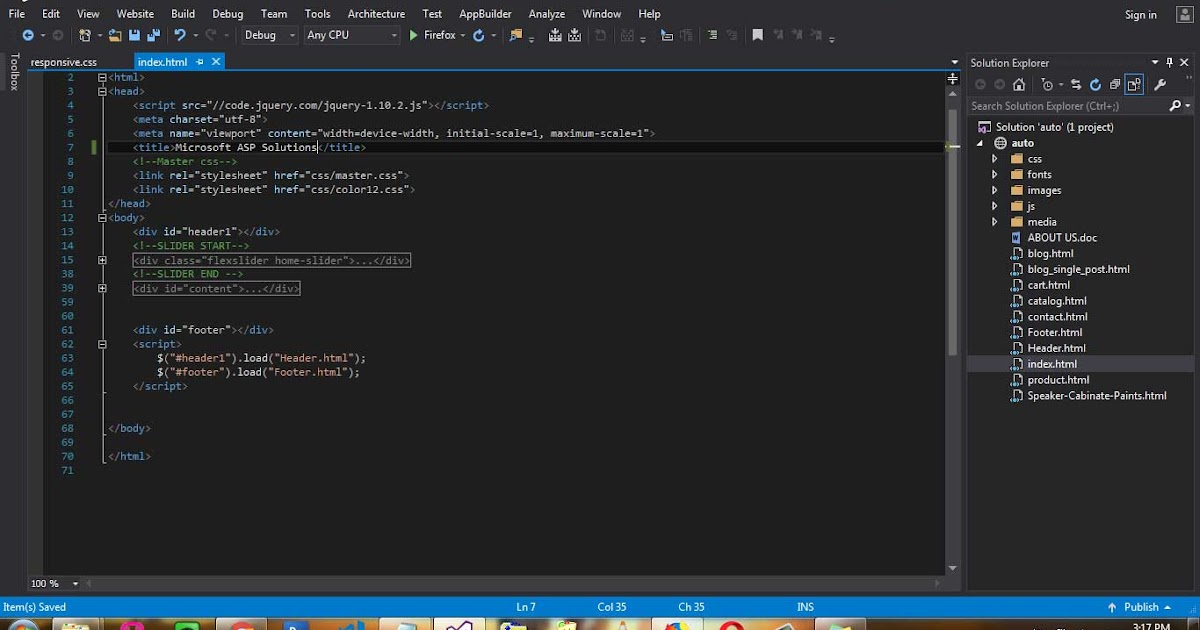Expand the css folder in Solution Explorer
1200x630 pixels.
click(994, 158)
